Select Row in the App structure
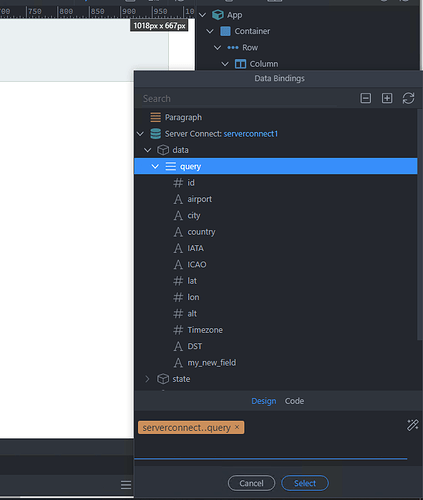This screenshot has width=423, height=500. 250,48
